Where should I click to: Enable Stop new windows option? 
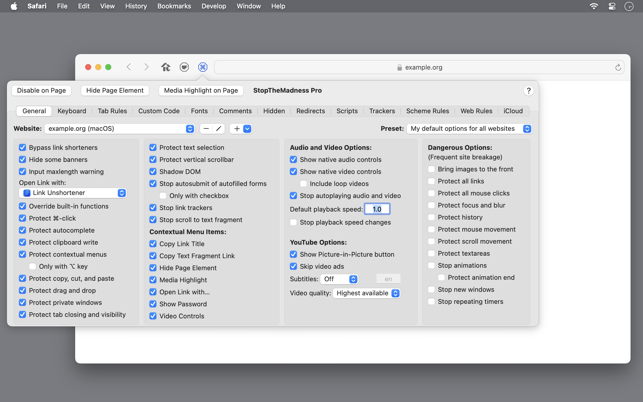(x=431, y=290)
